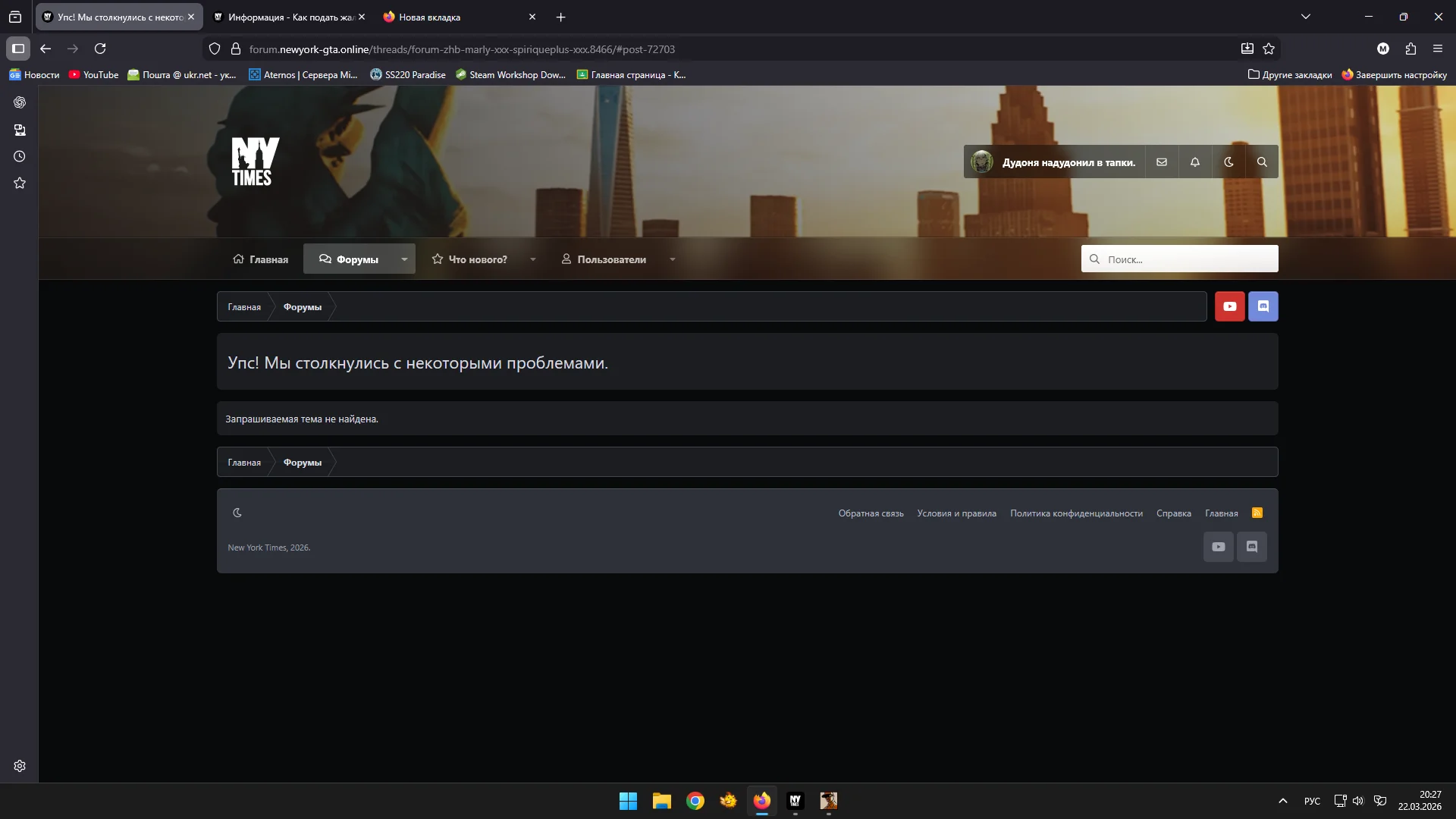
Task: Expand the Форумы menu dropdown arrow
Action: tap(404, 259)
